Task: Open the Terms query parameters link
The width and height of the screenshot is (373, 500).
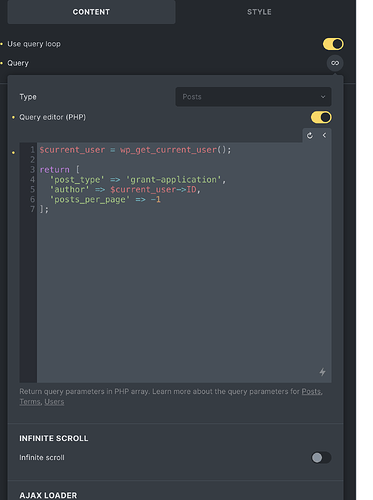Action: 30,402
